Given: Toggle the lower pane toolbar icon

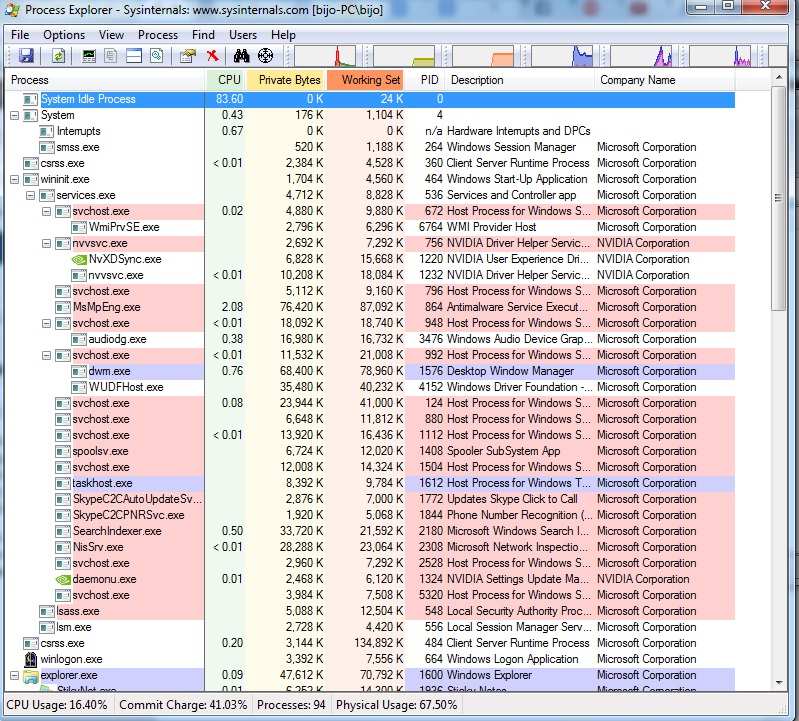Looking at the screenshot, I should (134, 56).
